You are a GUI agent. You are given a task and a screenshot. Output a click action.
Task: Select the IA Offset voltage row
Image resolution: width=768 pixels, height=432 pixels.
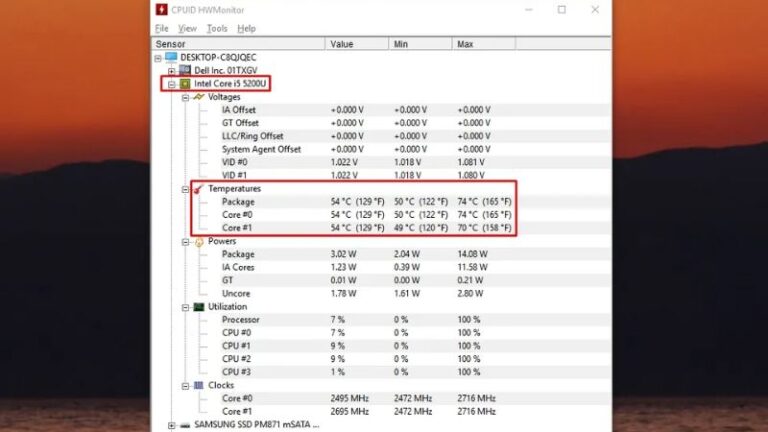click(x=382, y=110)
